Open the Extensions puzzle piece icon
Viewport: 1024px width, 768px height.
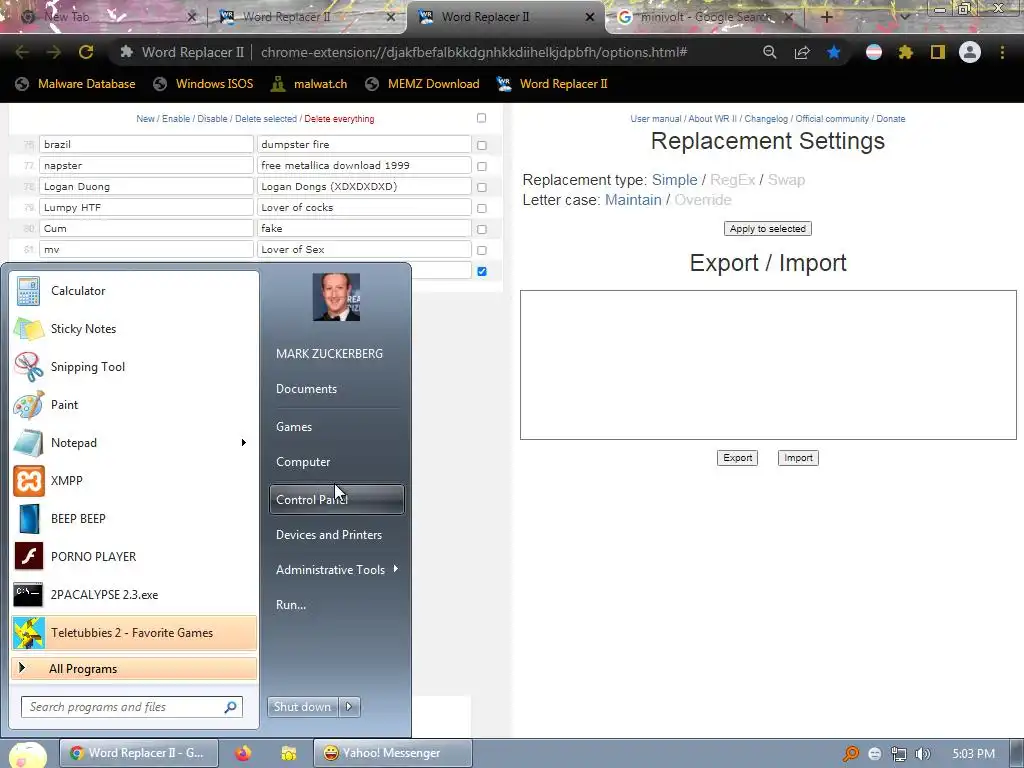(x=905, y=52)
